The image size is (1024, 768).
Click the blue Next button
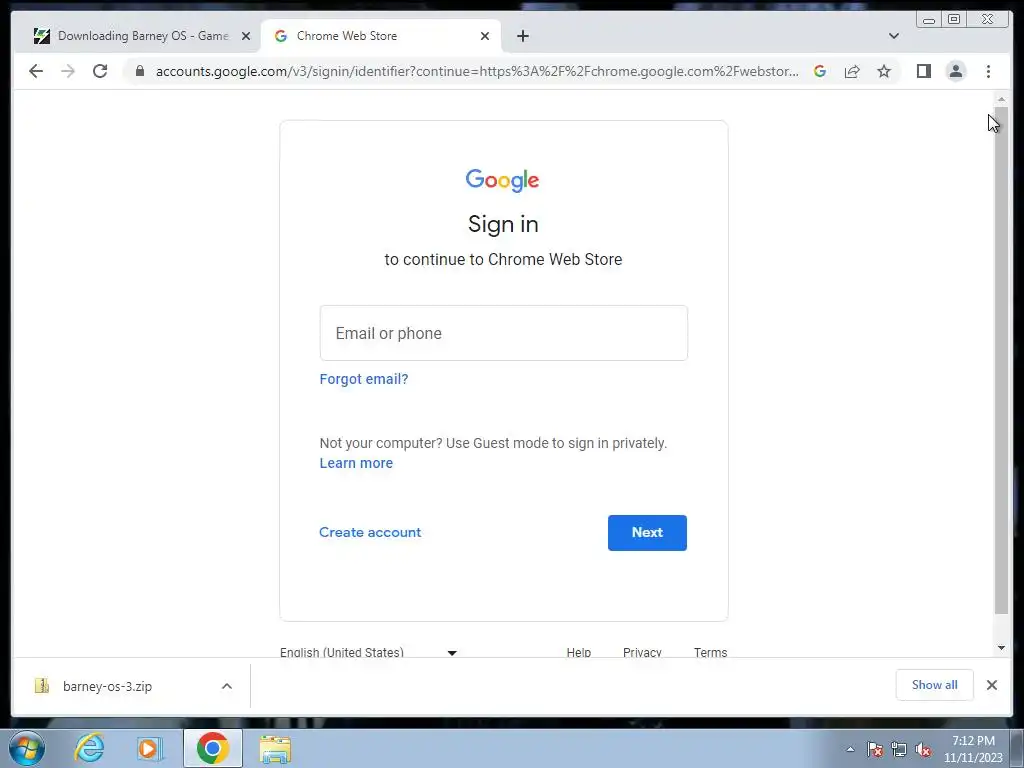pos(647,533)
